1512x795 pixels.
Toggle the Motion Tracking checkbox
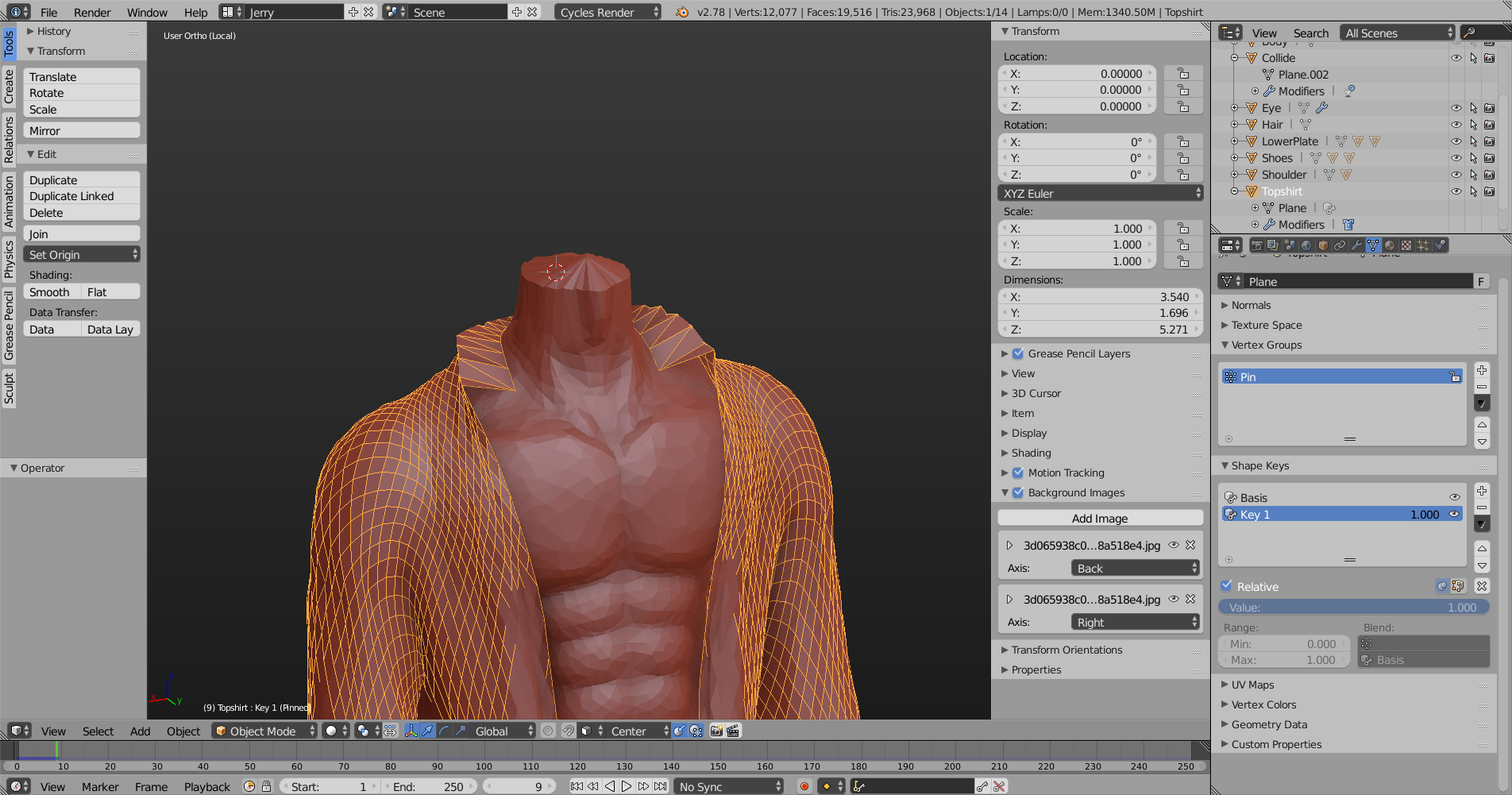coord(1018,473)
